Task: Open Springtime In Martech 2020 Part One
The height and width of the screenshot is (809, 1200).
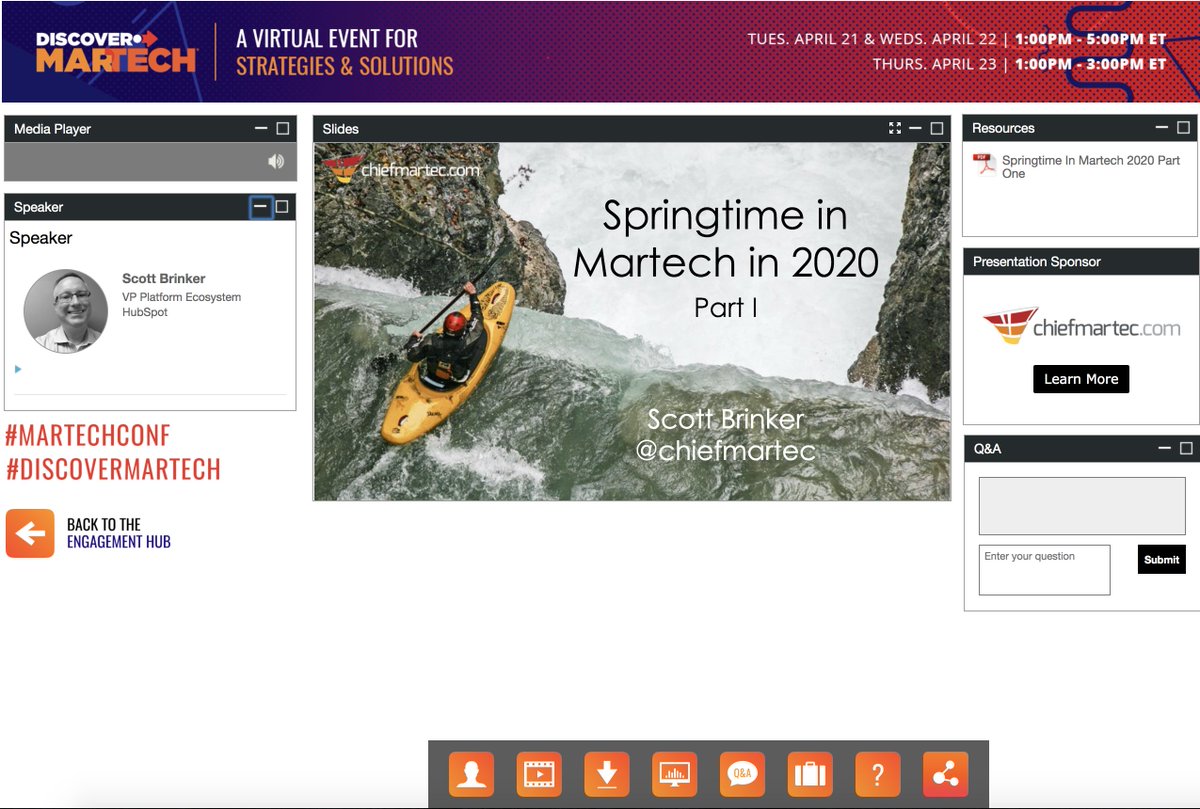Action: [1091, 166]
